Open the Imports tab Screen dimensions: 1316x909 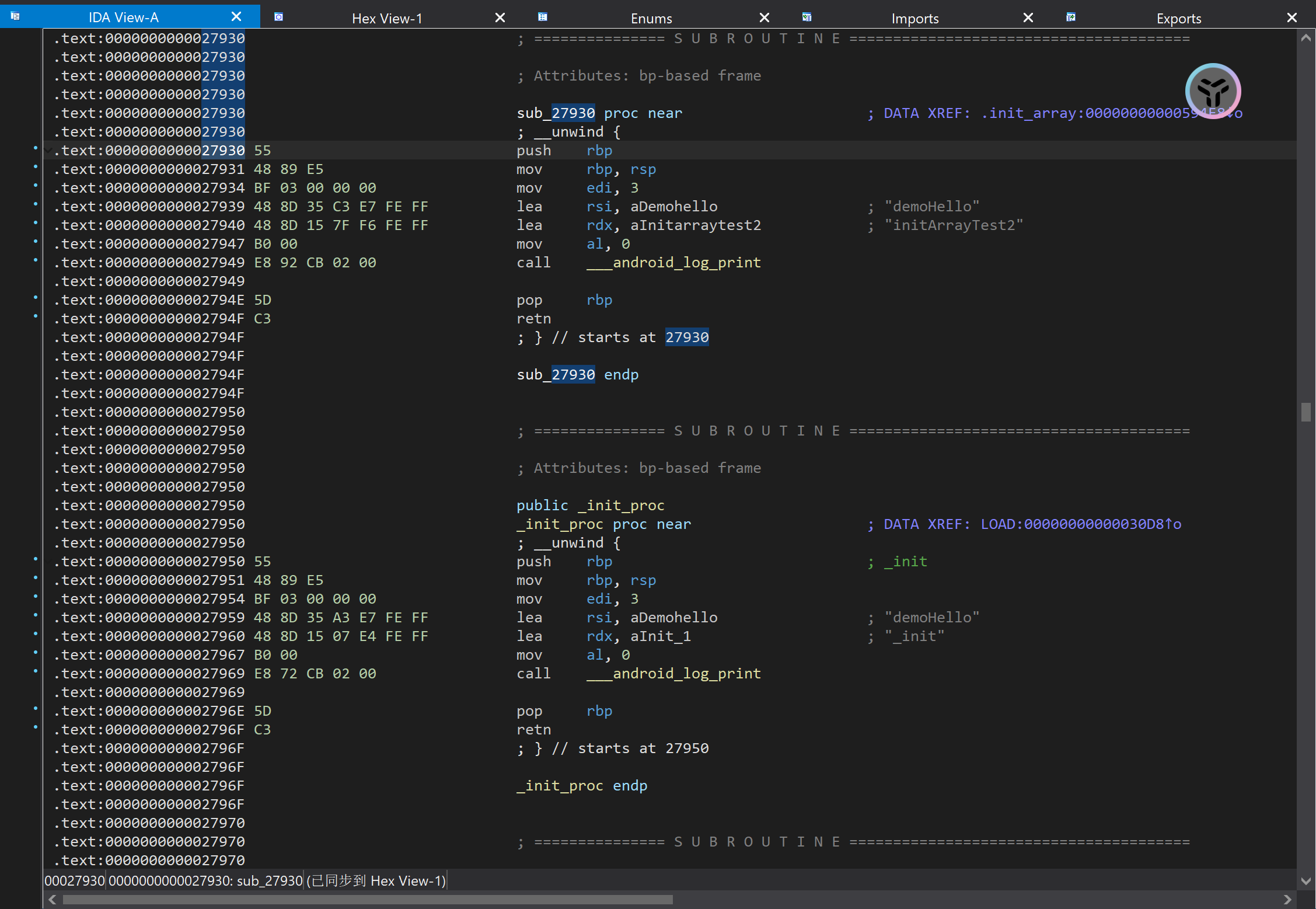click(x=914, y=18)
